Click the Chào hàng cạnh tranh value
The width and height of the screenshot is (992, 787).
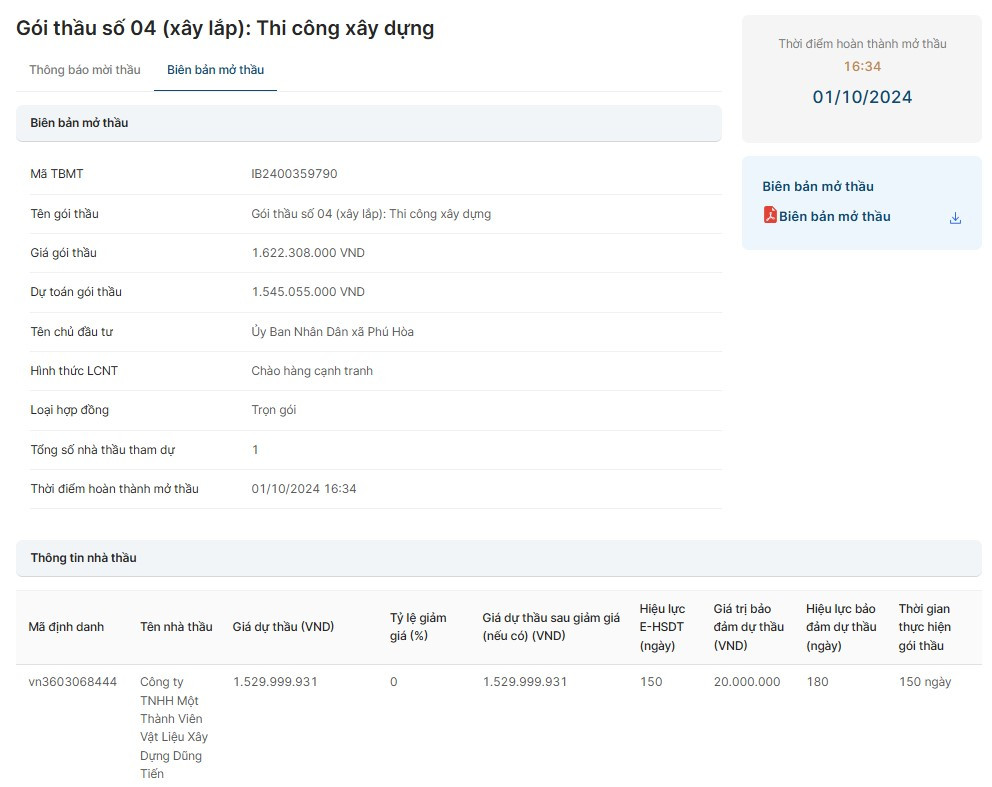[311, 371]
